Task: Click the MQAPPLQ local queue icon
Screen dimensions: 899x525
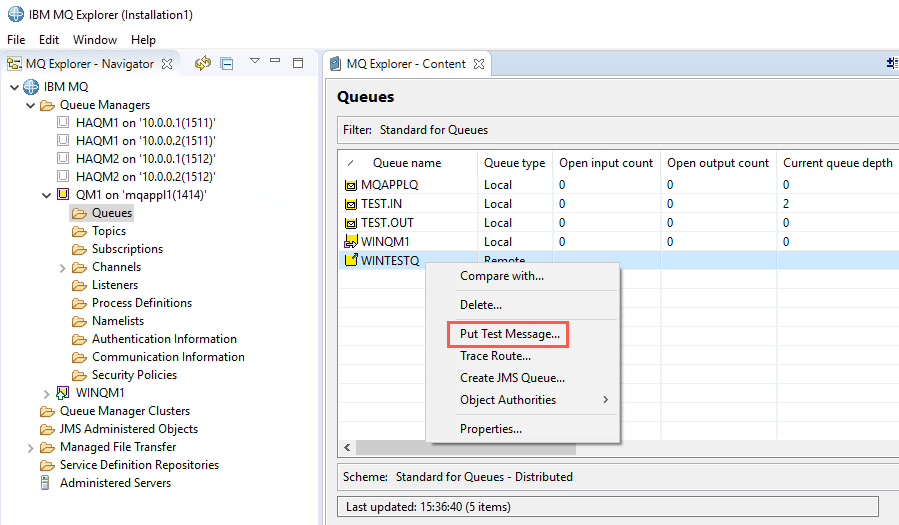Action: 350,185
